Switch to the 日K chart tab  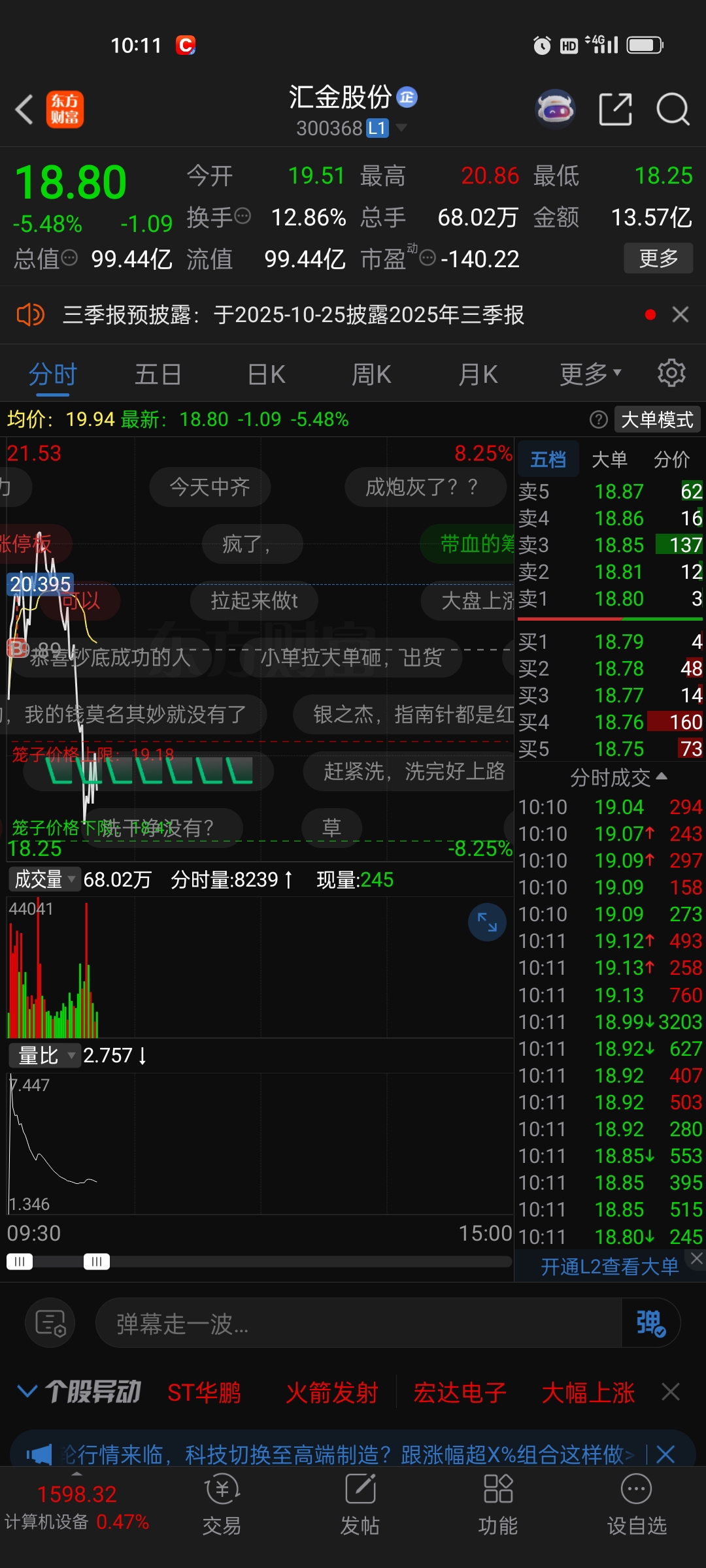click(x=267, y=375)
